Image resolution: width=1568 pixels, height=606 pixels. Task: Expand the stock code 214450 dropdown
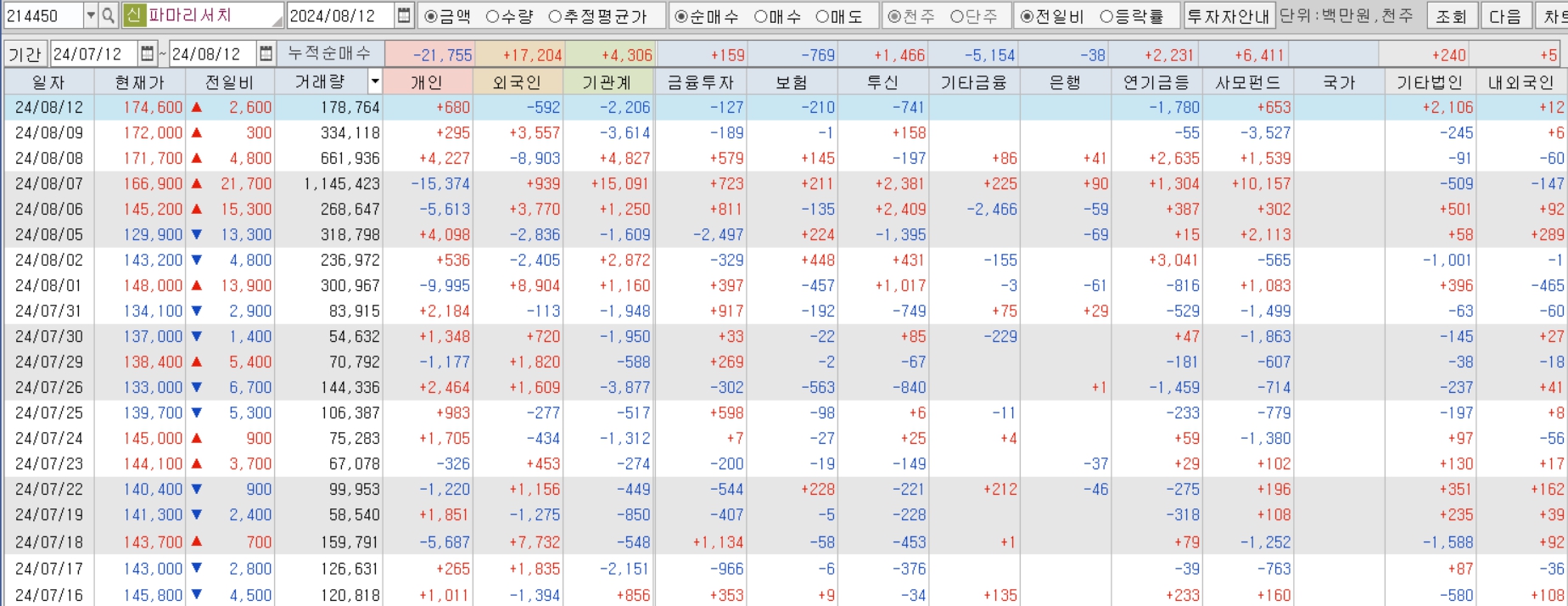[x=91, y=15]
